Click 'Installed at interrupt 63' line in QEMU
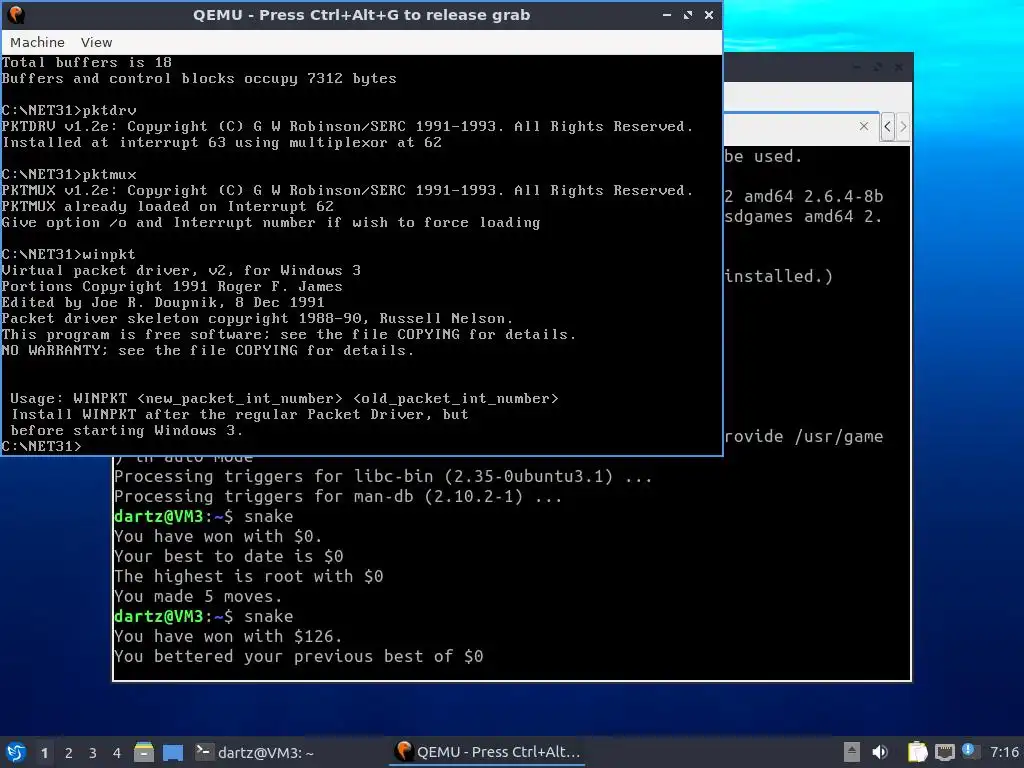This screenshot has width=1024, height=768. (221, 142)
